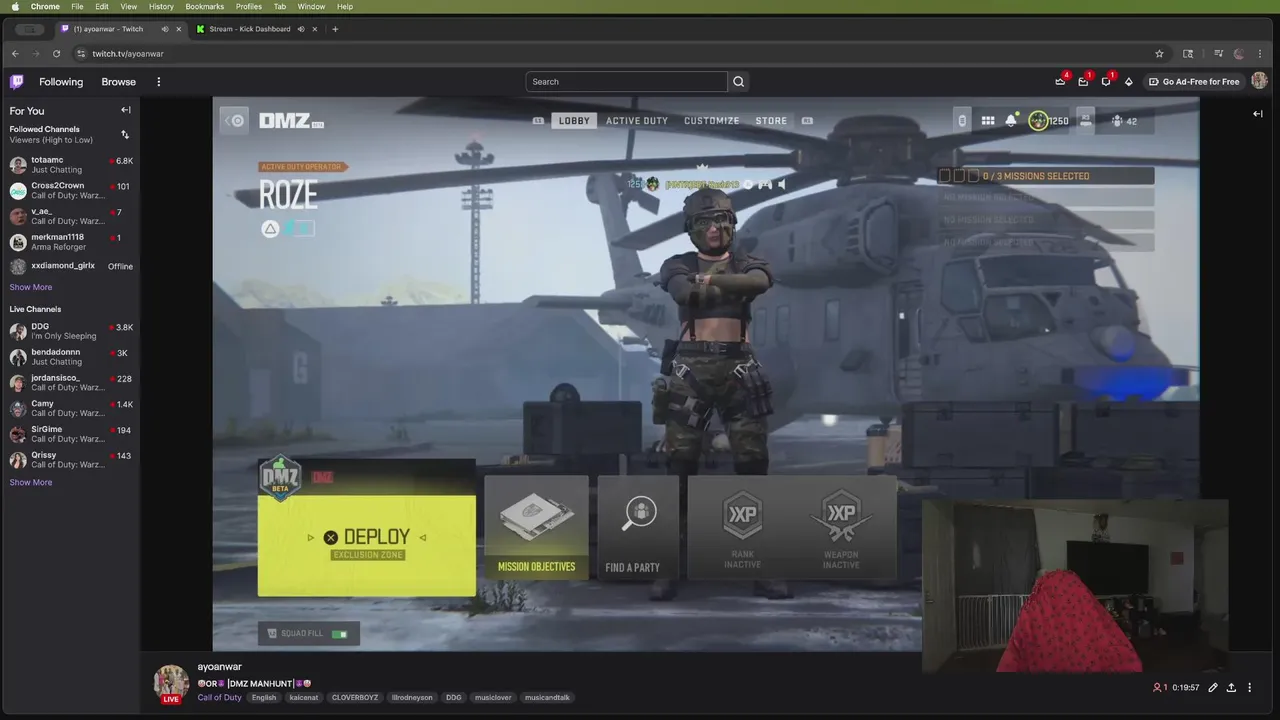
Task: Open jordansisco_ live channel
Action: coord(70,383)
